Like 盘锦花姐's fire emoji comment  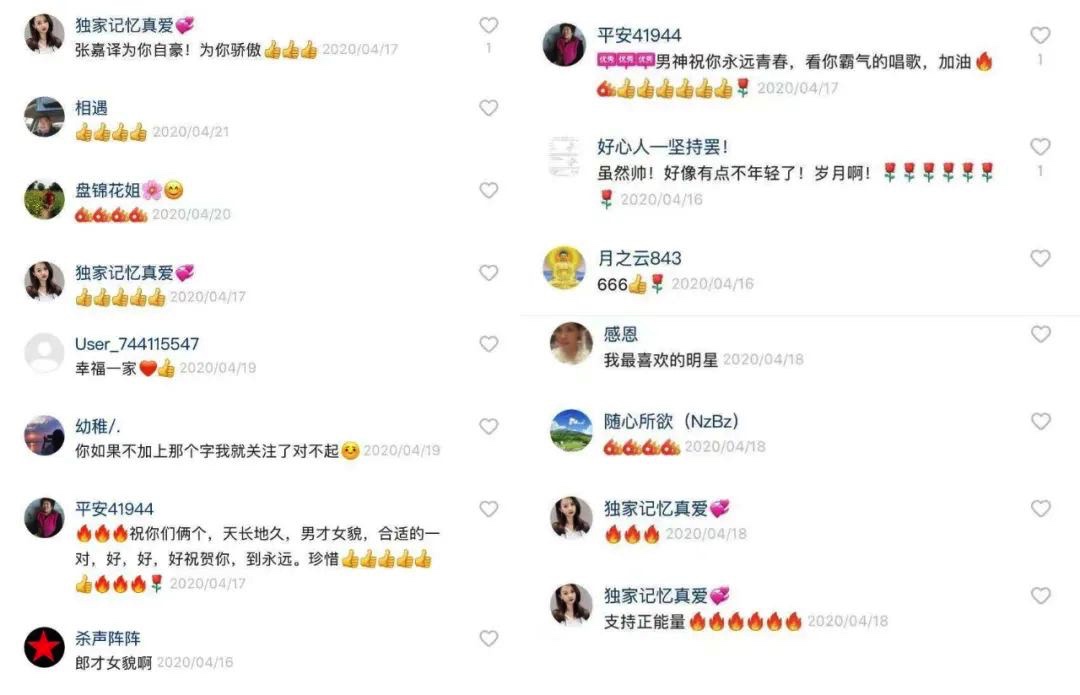point(488,190)
